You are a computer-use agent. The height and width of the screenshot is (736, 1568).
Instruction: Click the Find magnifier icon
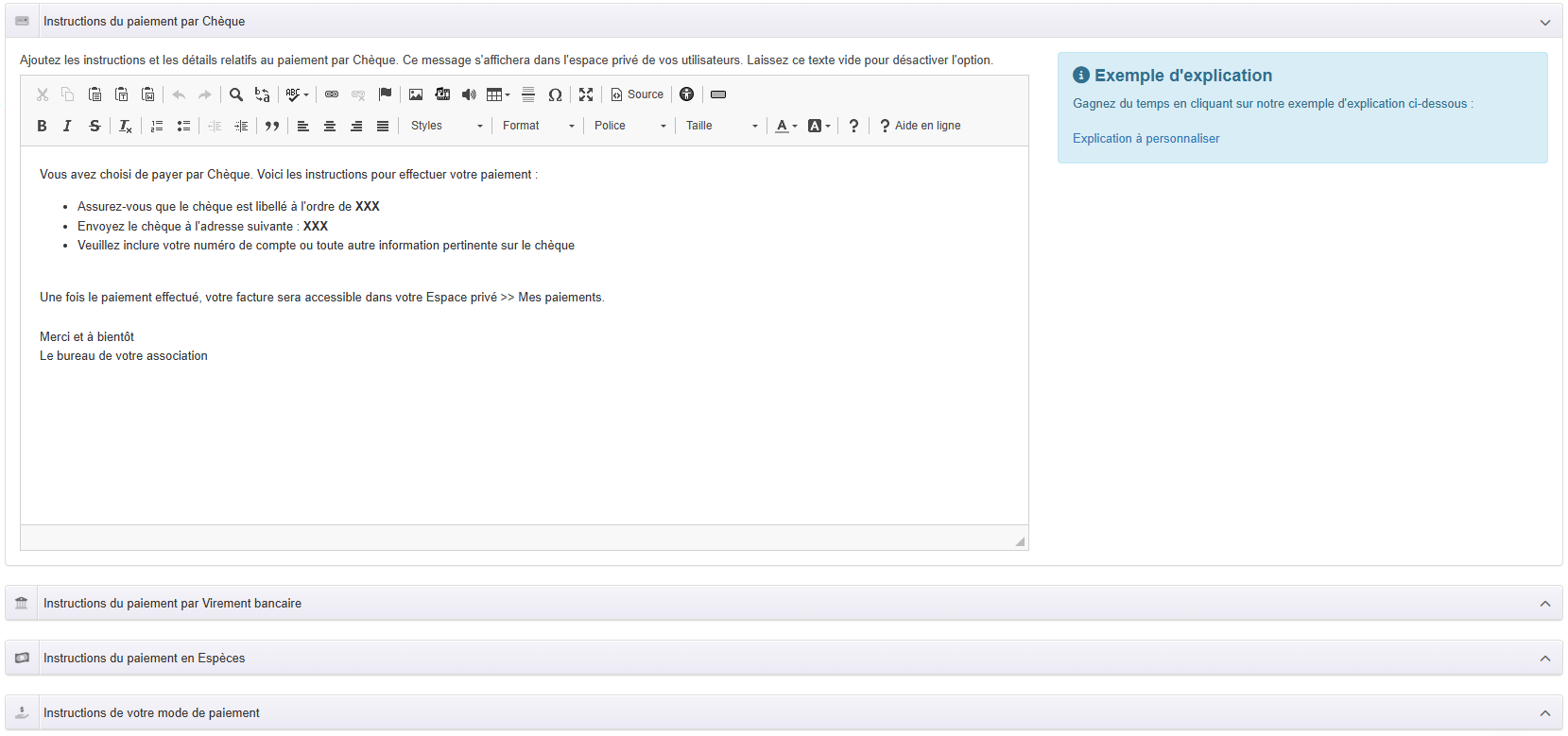coord(236,94)
